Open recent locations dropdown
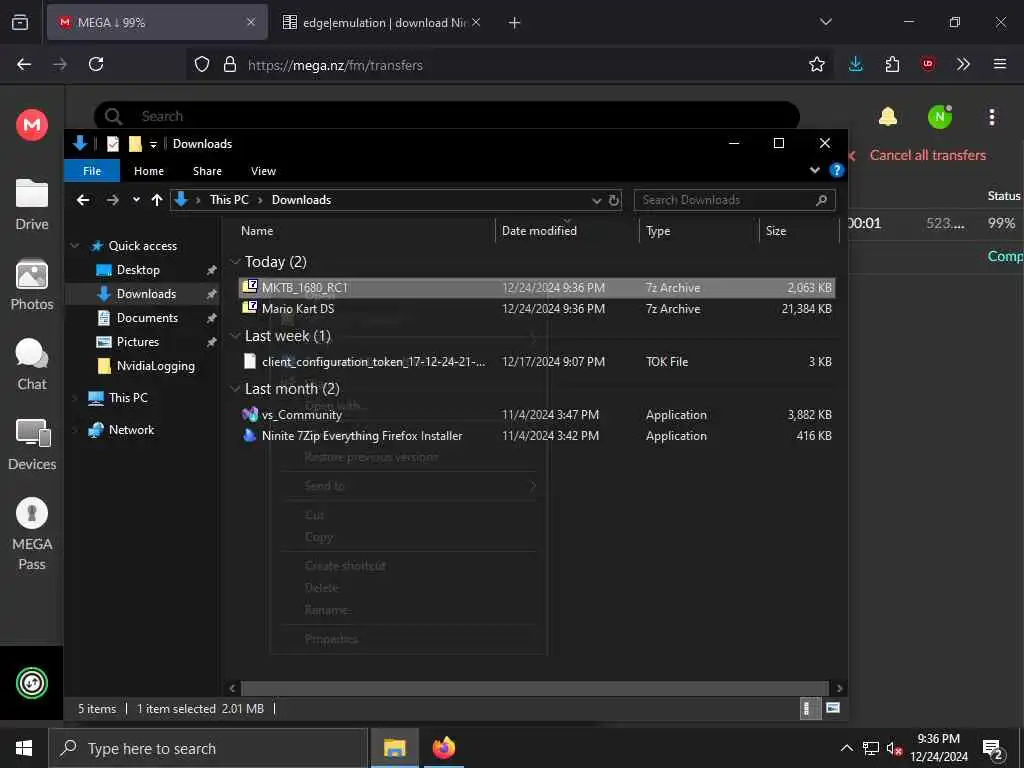The height and width of the screenshot is (768, 1024). [136, 200]
